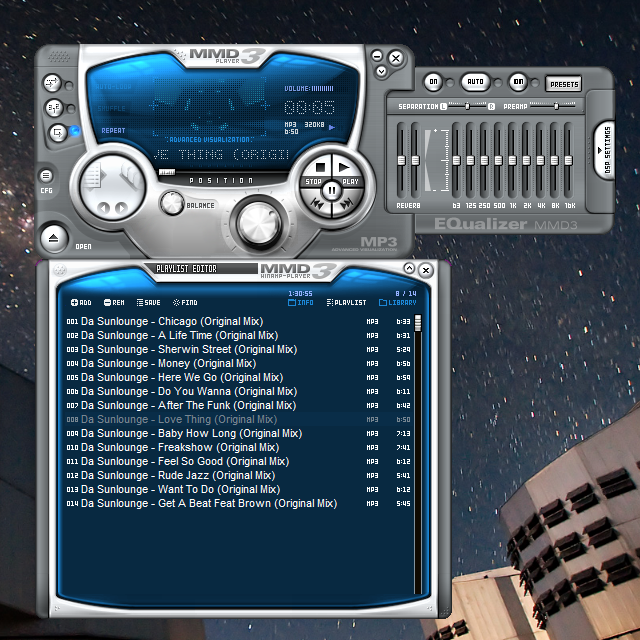Click the Preamp slider handle
640x640 pixels.
point(556,106)
